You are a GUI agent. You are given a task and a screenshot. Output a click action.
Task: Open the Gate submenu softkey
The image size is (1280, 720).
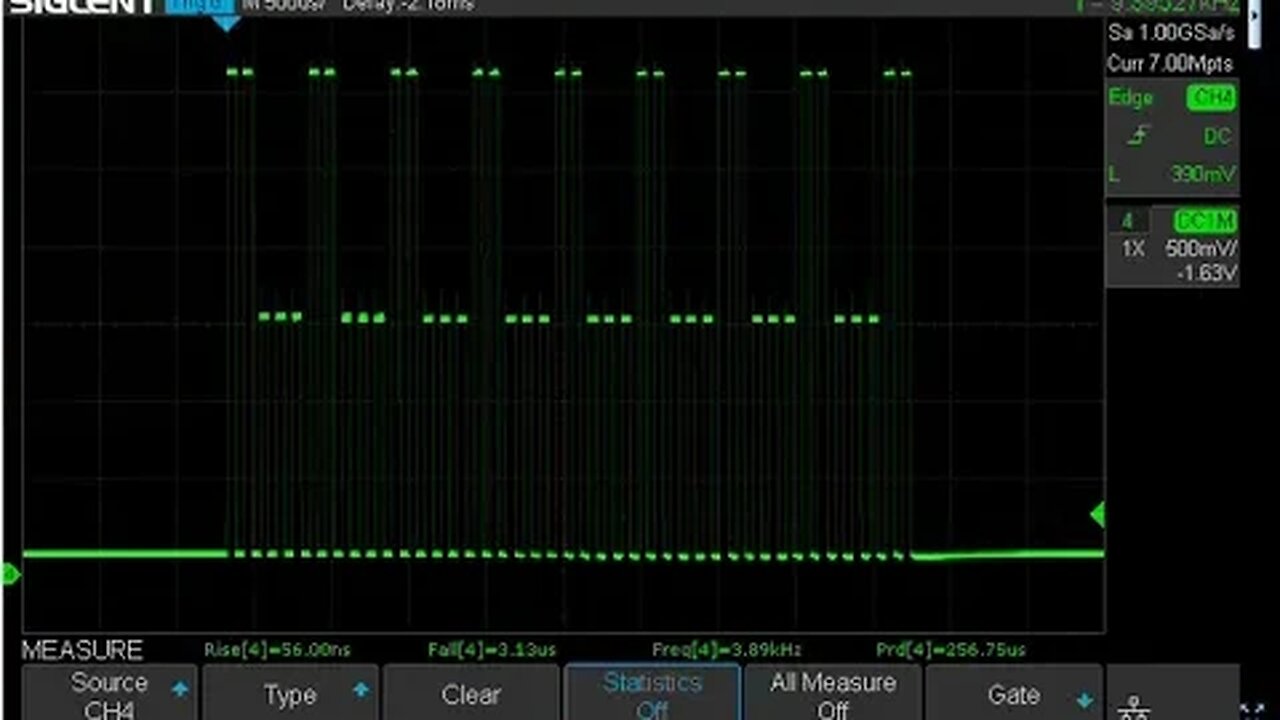coord(1014,693)
